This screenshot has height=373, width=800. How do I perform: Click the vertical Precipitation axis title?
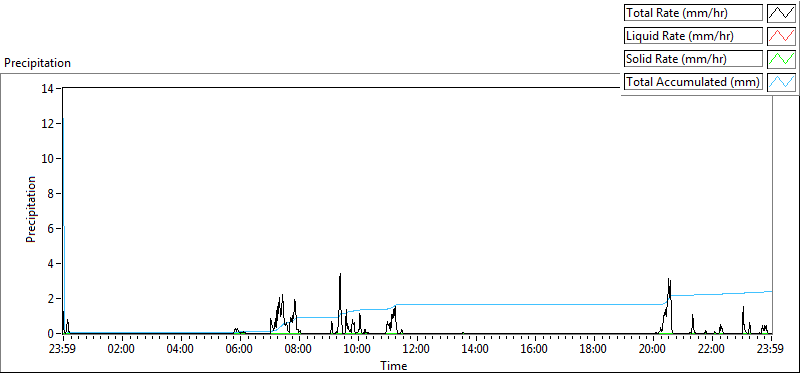pos(31,210)
